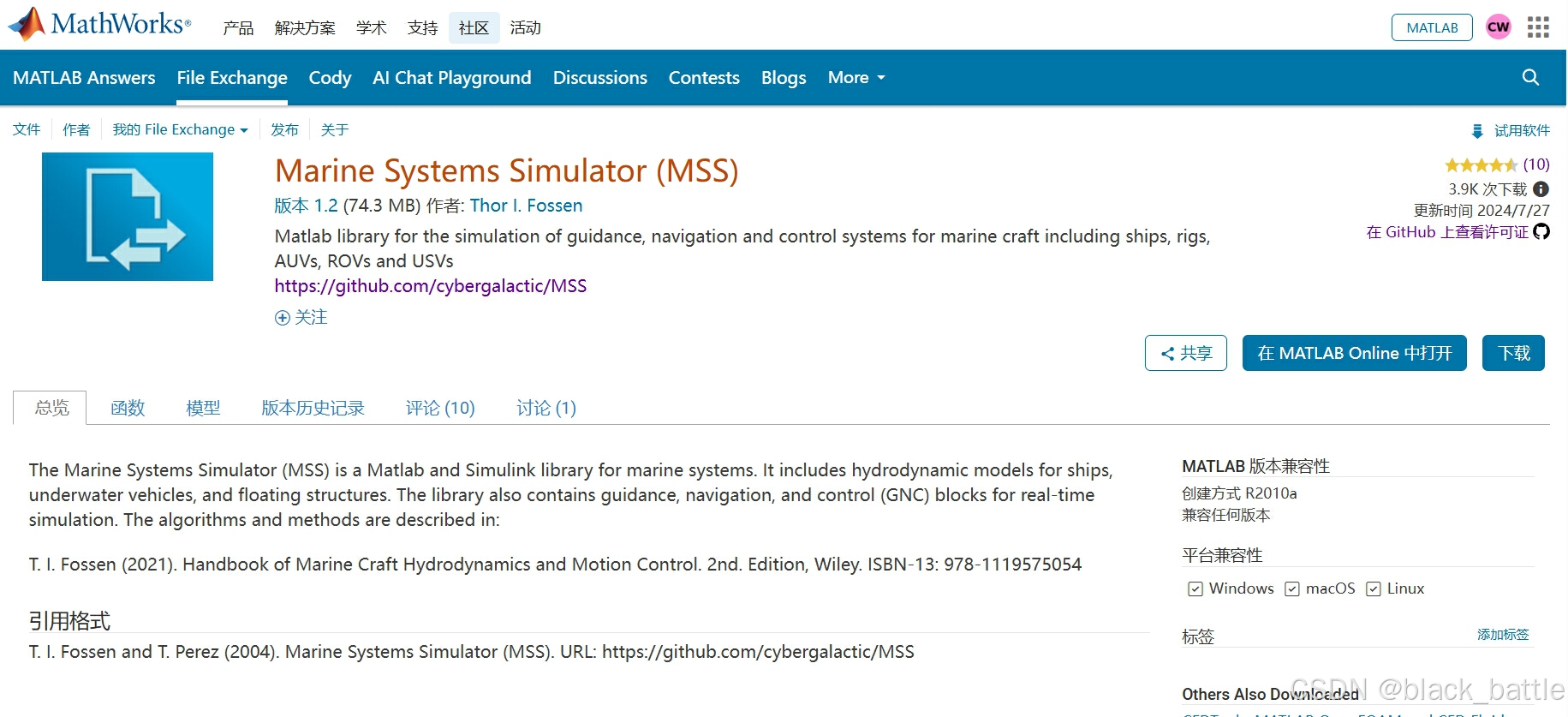Viewport: 1568px width, 717px height.
Task: Open the CW user avatar
Action: (1499, 27)
